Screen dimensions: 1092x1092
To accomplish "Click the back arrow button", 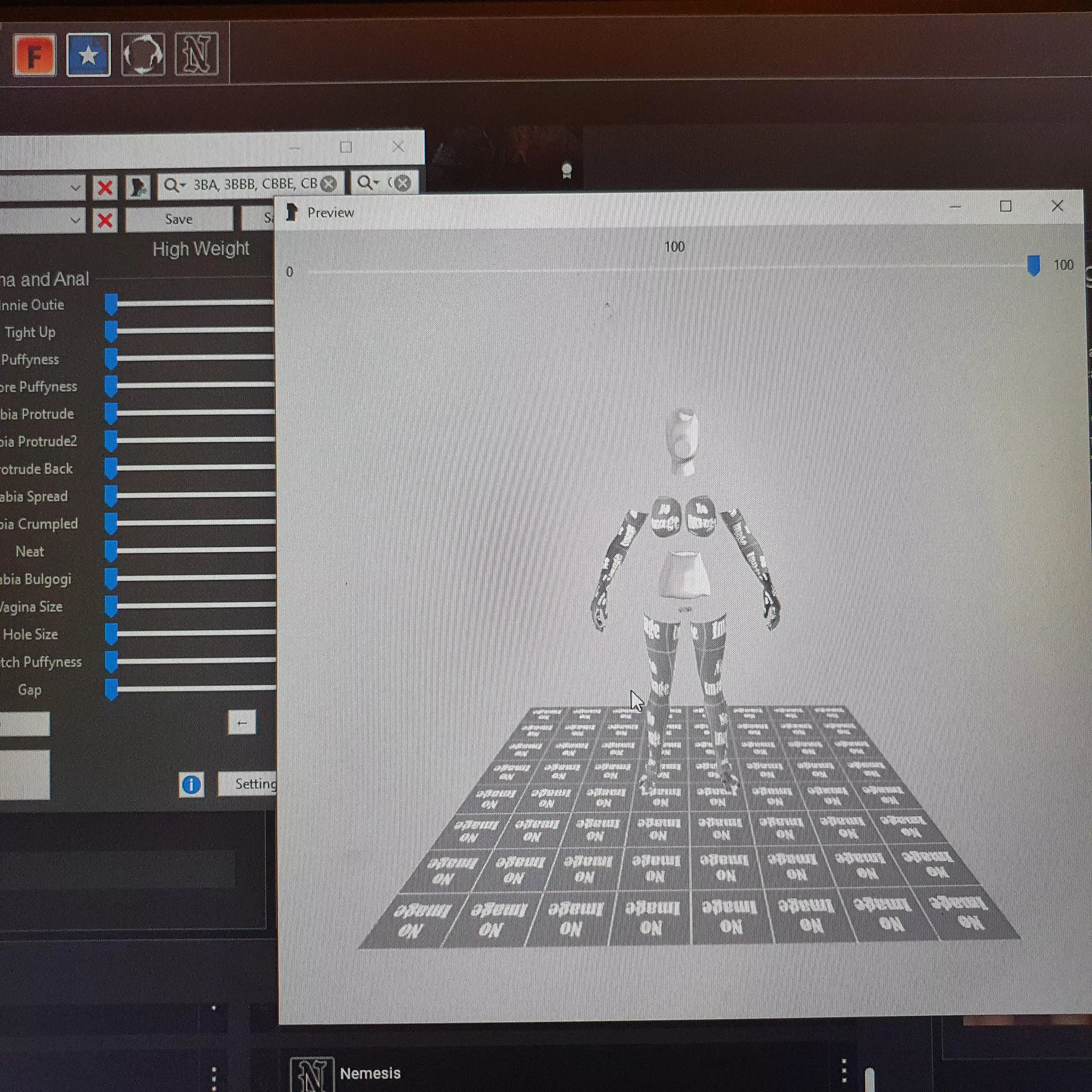I will click(242, 723).
